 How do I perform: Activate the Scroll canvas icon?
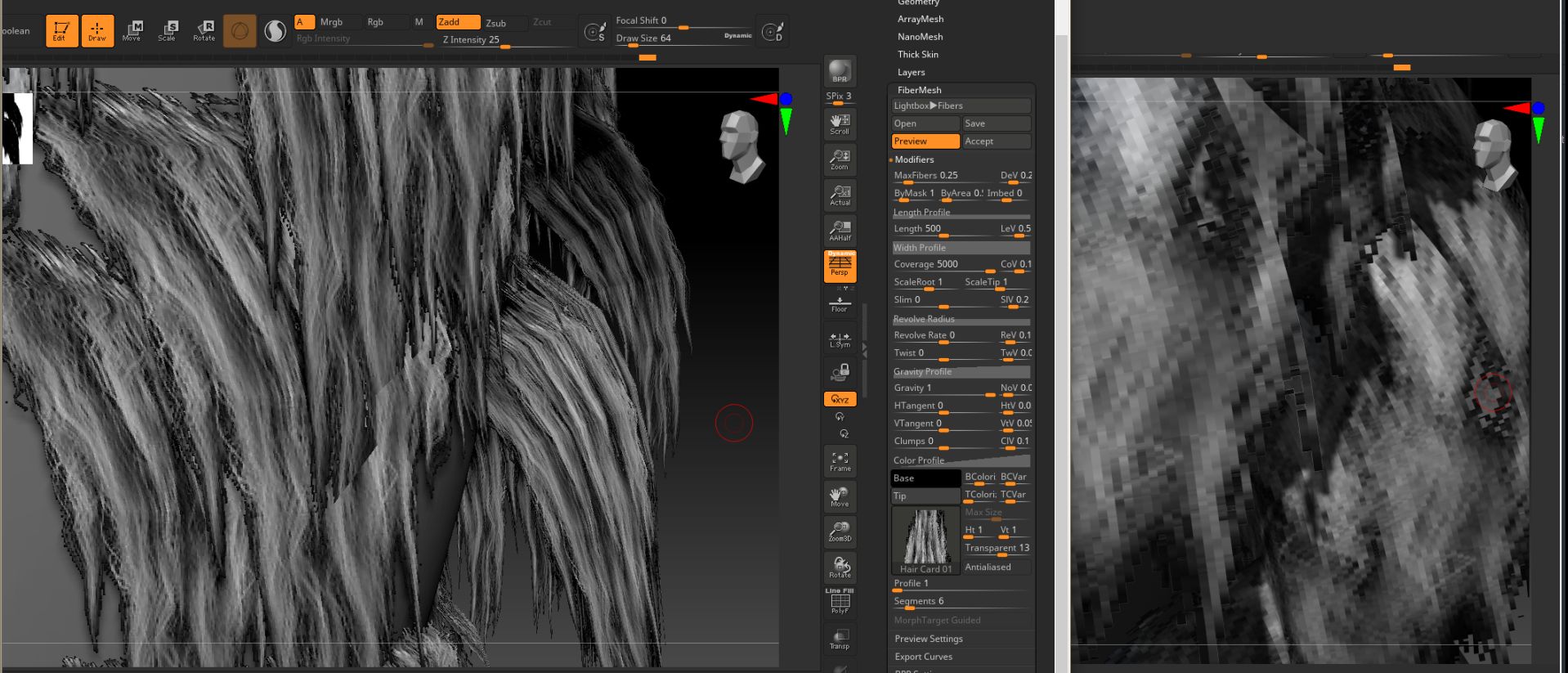(840, 124)
